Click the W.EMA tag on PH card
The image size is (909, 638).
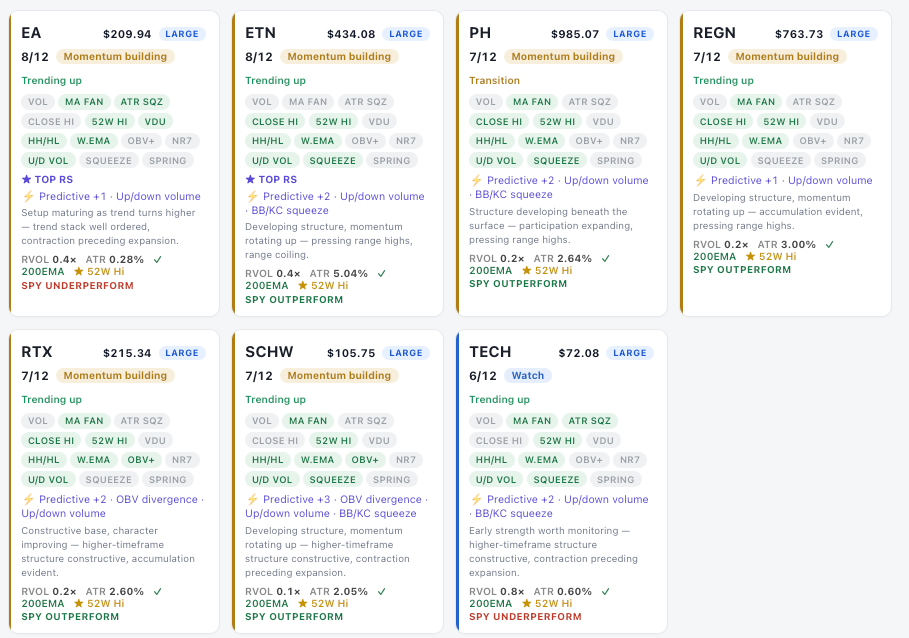click(x=541, y=141)
